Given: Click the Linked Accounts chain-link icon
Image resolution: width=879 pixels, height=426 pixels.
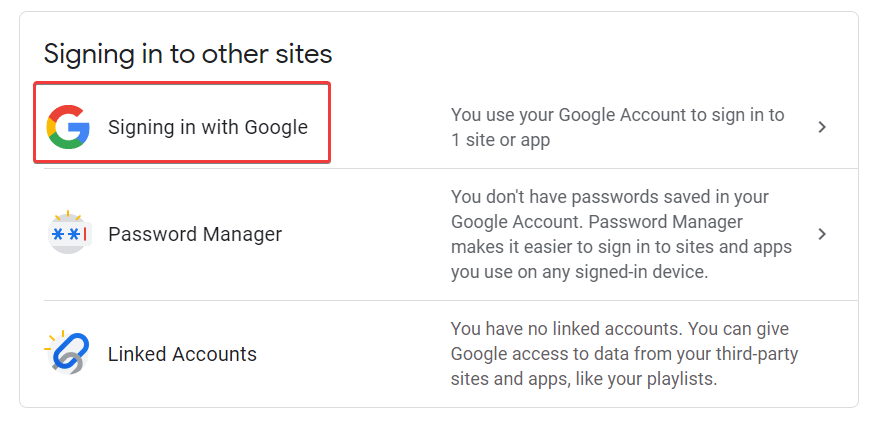Looking at the screenshot, I should click(x=68, y=353).
